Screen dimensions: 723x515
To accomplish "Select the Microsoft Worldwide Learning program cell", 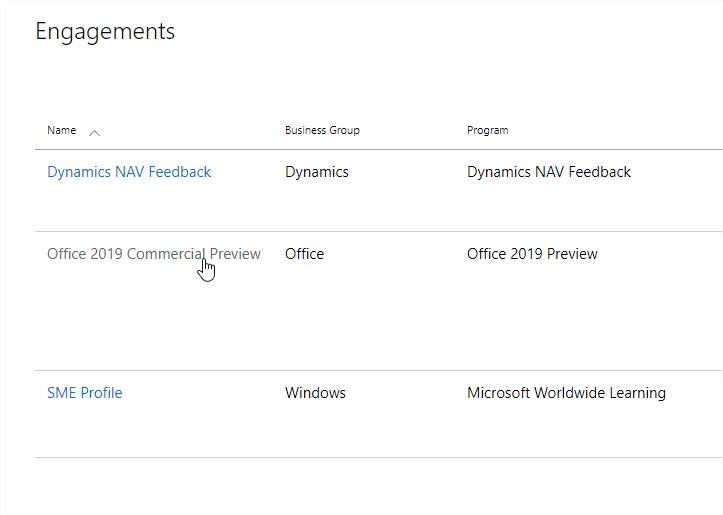I will [566, 393].
